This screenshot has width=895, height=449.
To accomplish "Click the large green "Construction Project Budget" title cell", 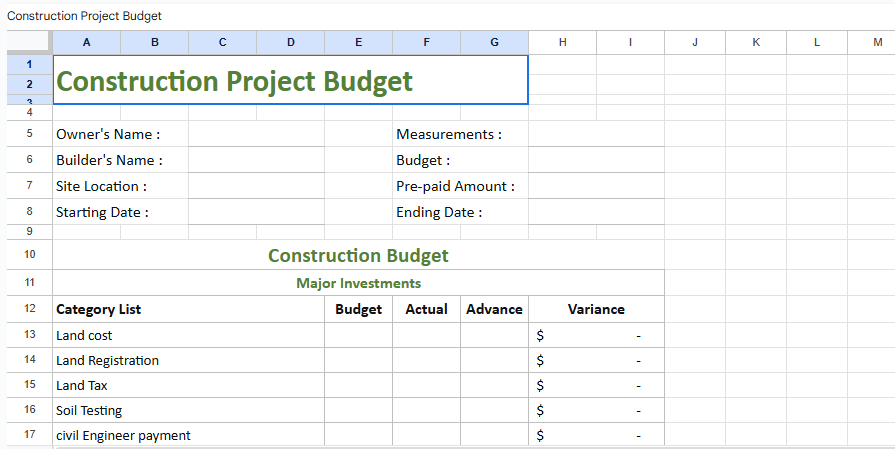I will (x=290, y=80).
